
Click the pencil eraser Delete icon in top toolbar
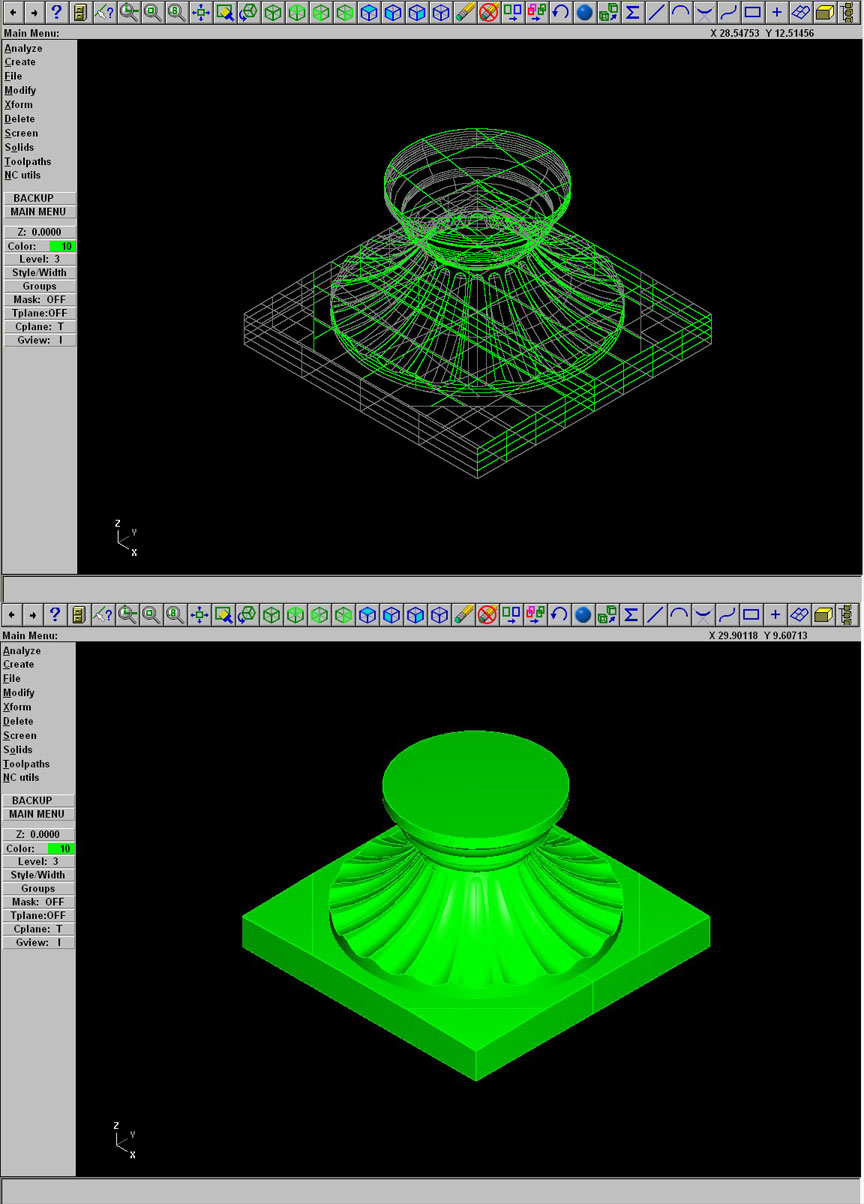point(463,12)
